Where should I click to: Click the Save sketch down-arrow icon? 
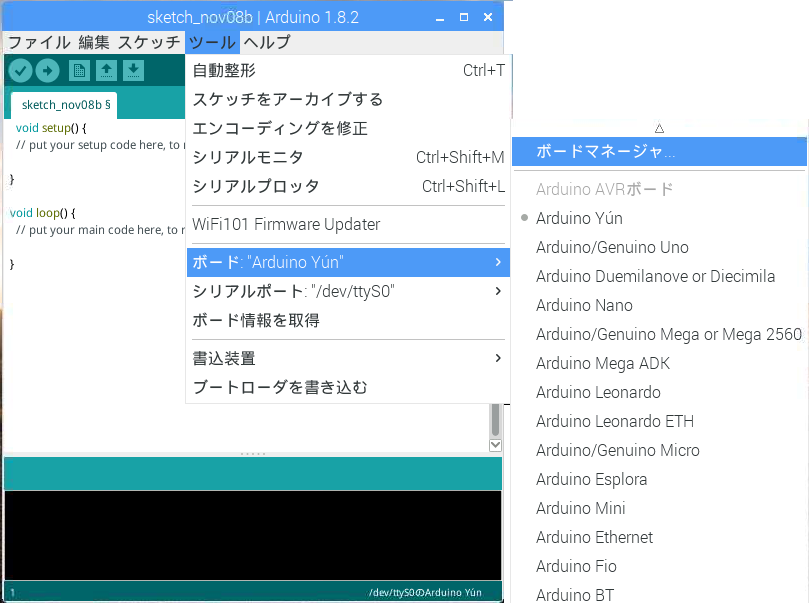click(133, 71)
